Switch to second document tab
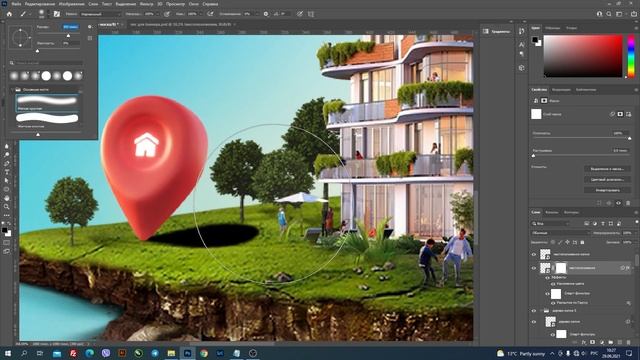Image resolution: width=640 pixels, height=360 pixels. (x=181, y=24)
